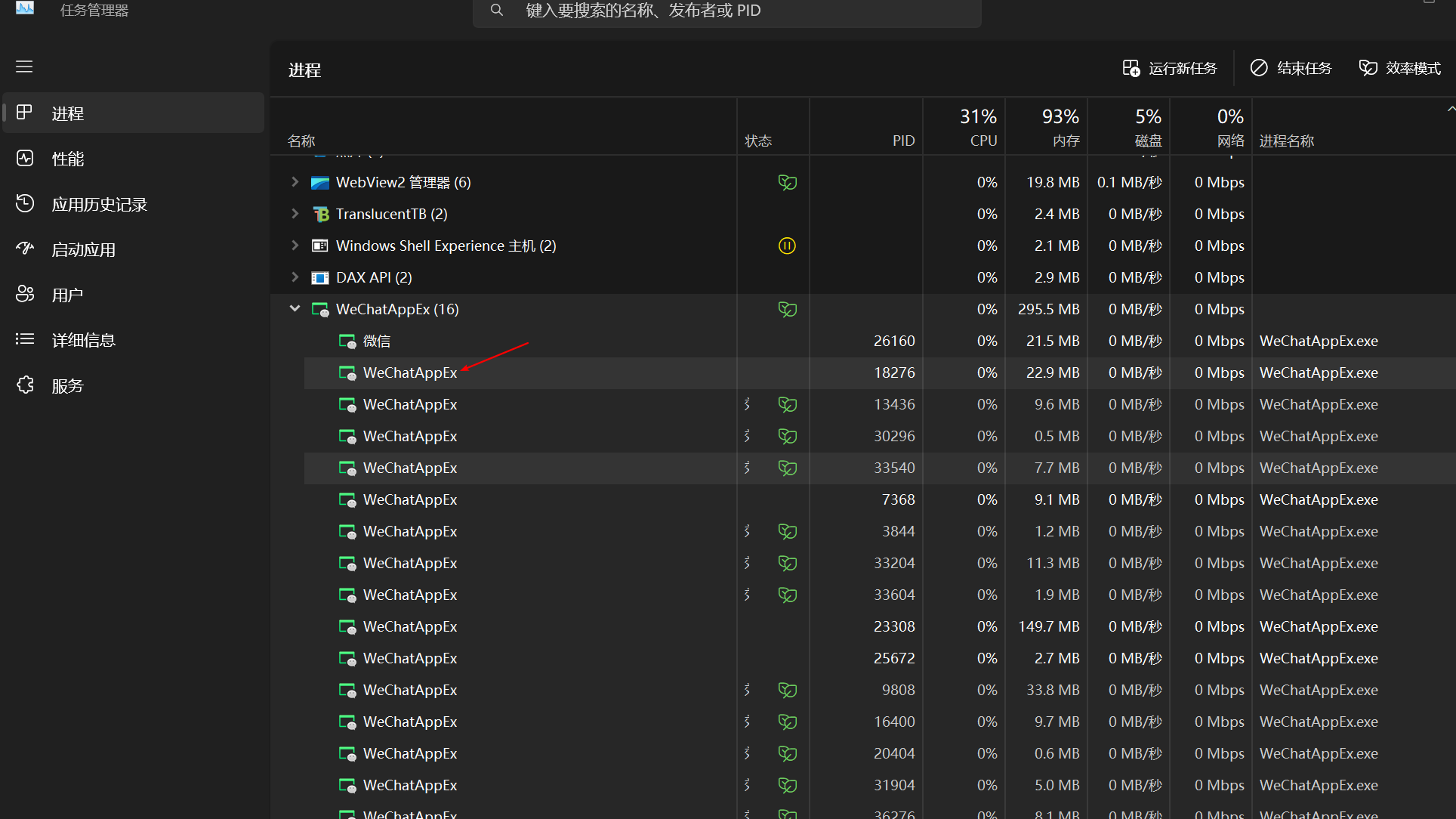This screenshot has width=1456, height=819.
Task: Select WeChatAppEx process with PID 33540
Action: [880, 468]
